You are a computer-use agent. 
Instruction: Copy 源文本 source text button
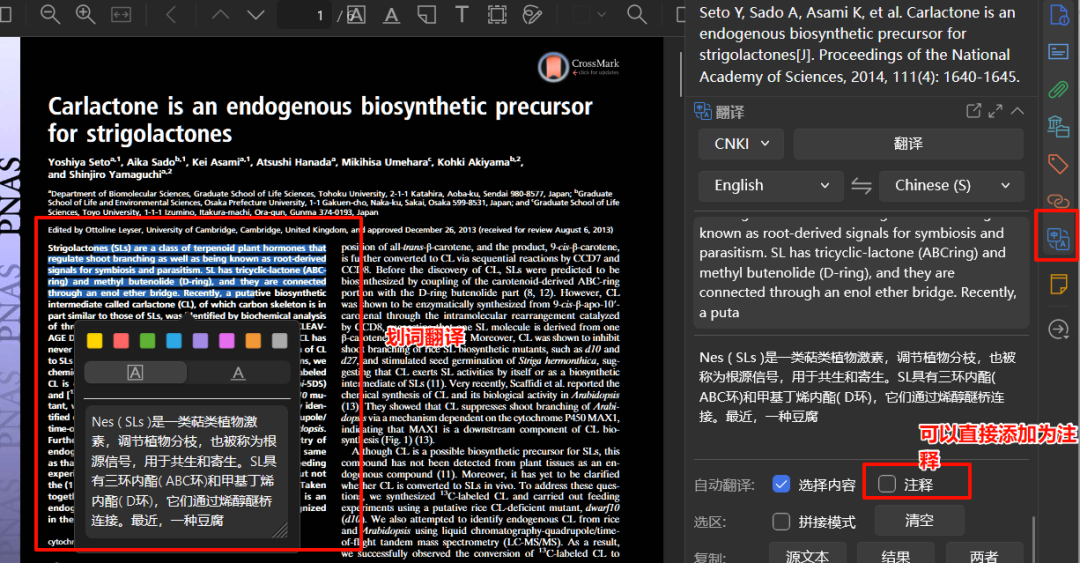(807, 554)
